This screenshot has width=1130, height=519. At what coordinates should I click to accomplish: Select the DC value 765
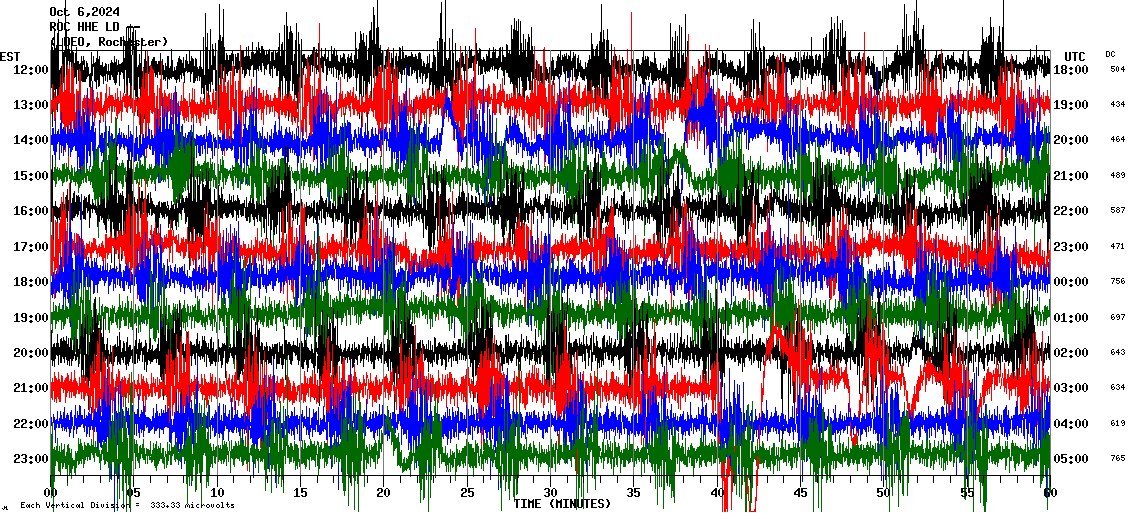(x=1117, y=459)
